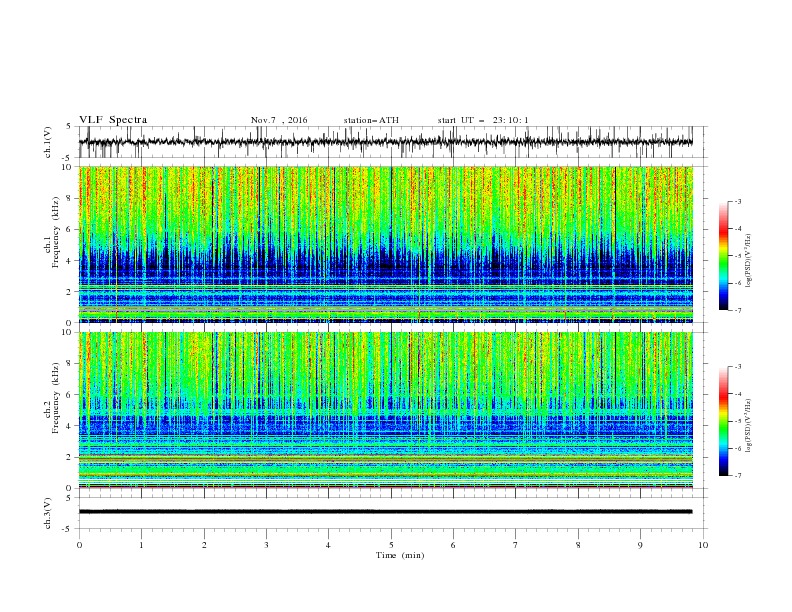Click the ch.1 "Frequency (kHz)" axis label
This screenshot has width=792, height=612.
tap(55, 232)
